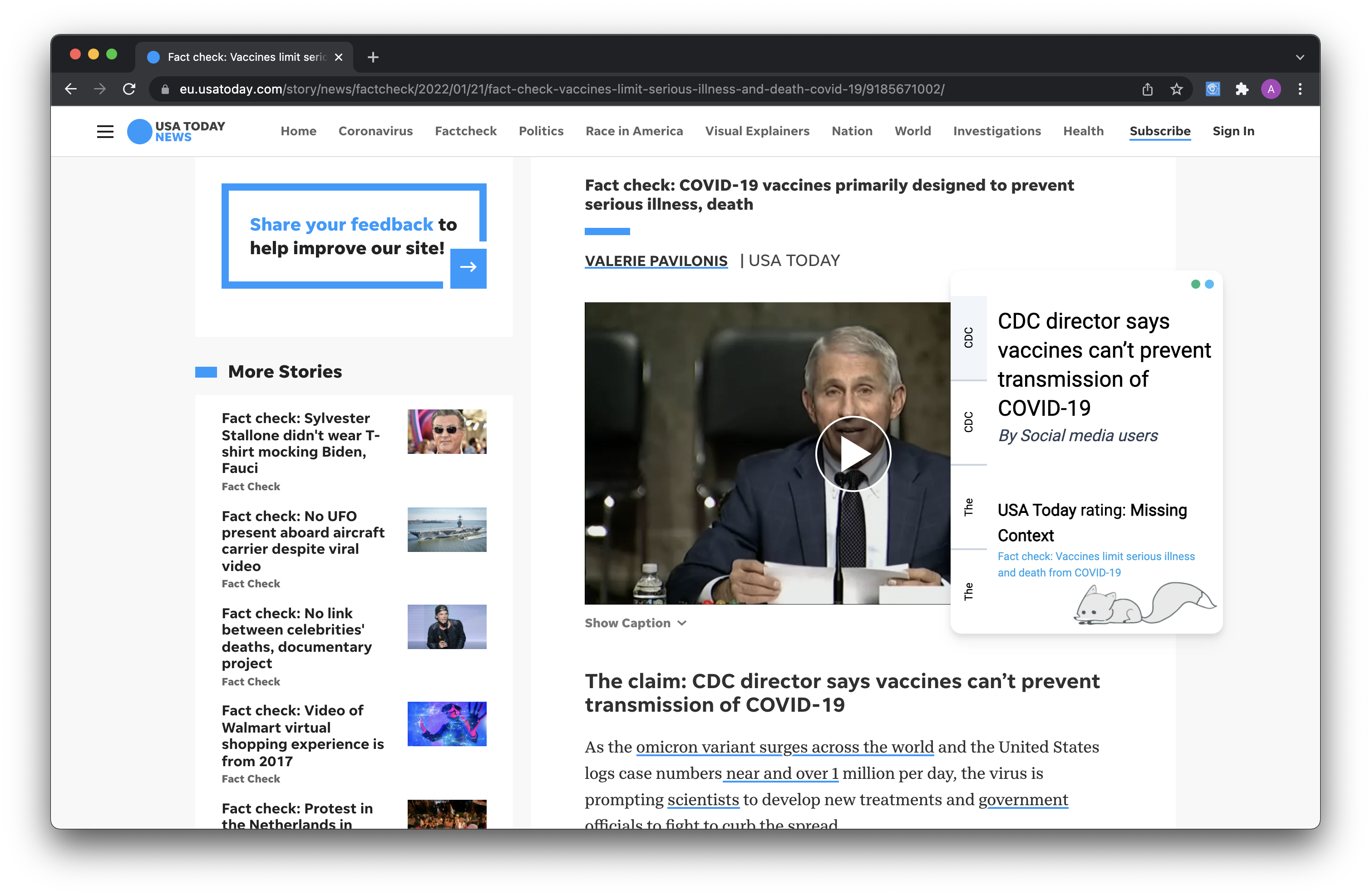
Task: Open Valerie Pavilonis author link
Action: [656, 261]
